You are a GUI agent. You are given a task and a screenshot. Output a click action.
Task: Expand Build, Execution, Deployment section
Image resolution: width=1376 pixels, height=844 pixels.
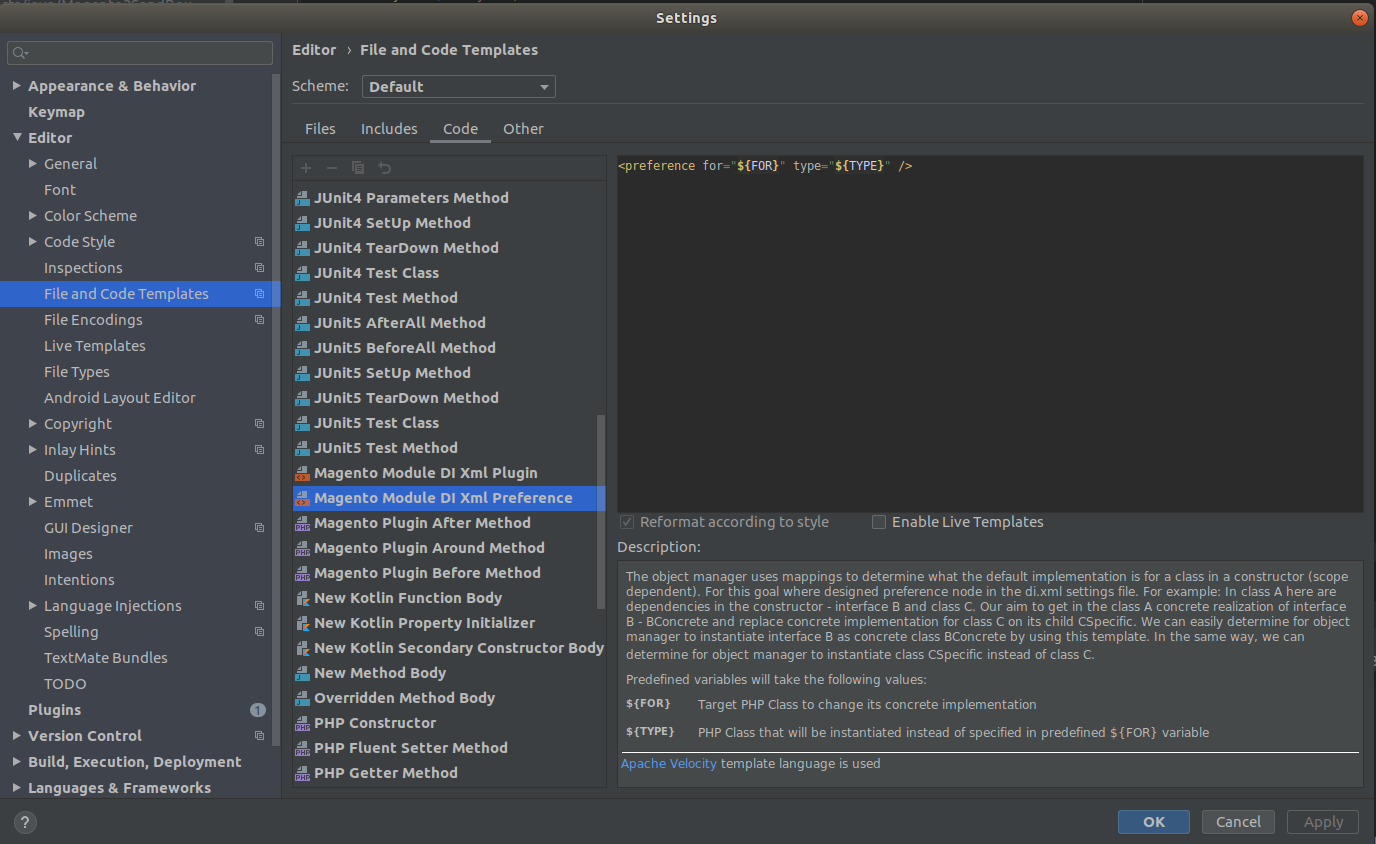click(16, 762)
